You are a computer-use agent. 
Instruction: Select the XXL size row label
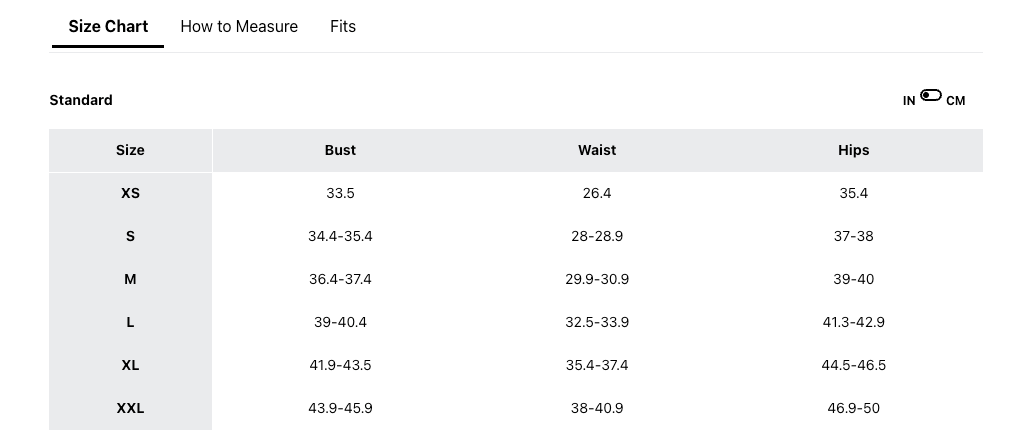130,408
